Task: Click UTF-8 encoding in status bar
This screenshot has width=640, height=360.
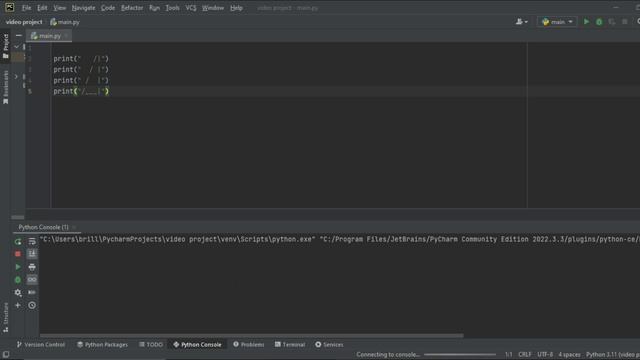Action: pyautogui.click(x=545, y=354)
